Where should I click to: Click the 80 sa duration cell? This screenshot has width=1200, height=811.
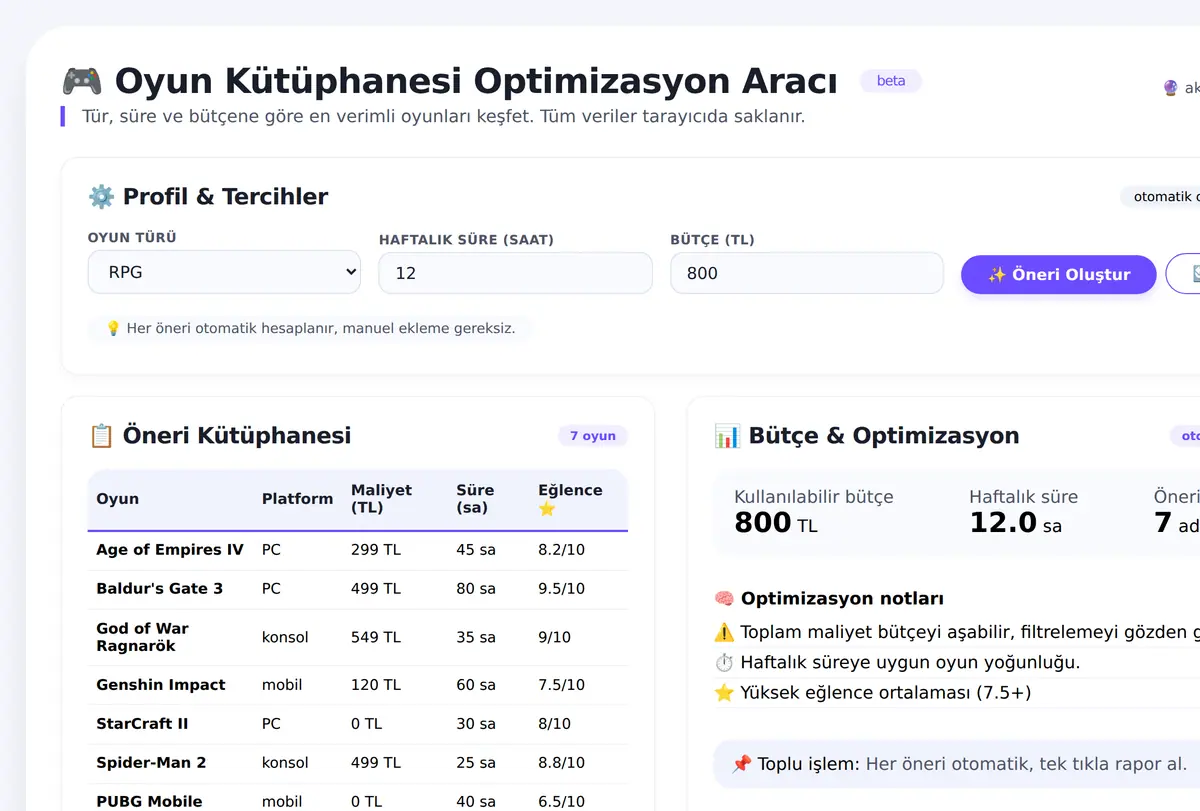[476, 589]
